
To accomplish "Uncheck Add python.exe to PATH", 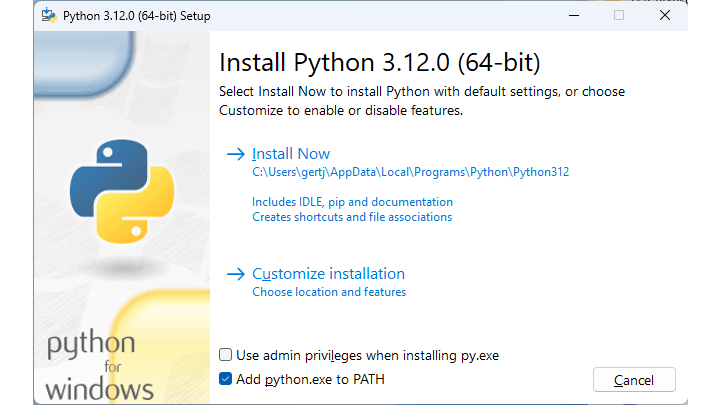I will [226, 379].
